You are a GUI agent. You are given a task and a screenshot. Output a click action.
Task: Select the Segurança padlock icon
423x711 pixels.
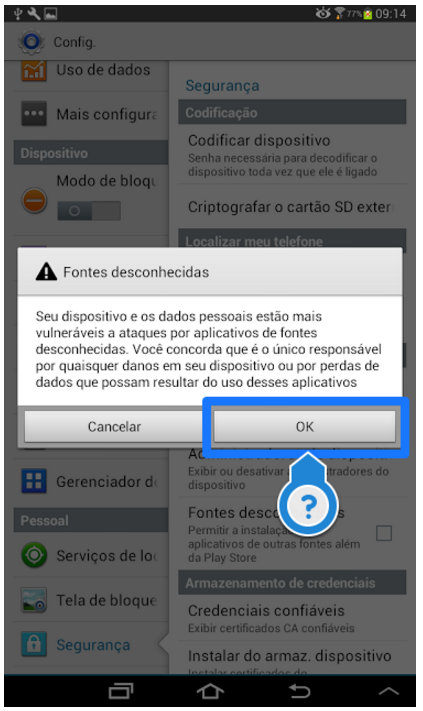pyautogui.click(x=34, y=644)
